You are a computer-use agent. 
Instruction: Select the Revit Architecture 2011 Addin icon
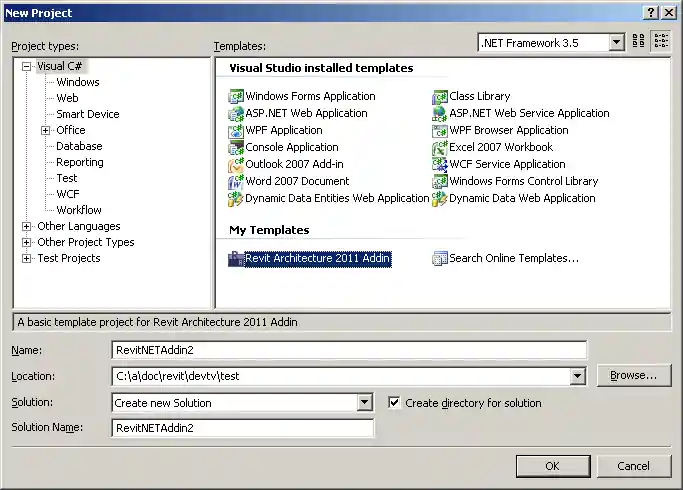[236, 258]
